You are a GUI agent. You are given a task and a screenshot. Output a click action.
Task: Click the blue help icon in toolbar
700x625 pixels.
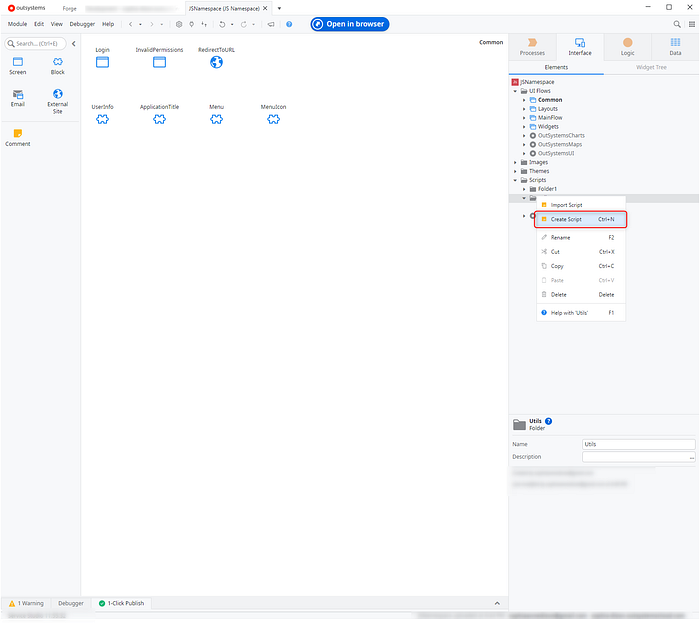click(289, 24)
